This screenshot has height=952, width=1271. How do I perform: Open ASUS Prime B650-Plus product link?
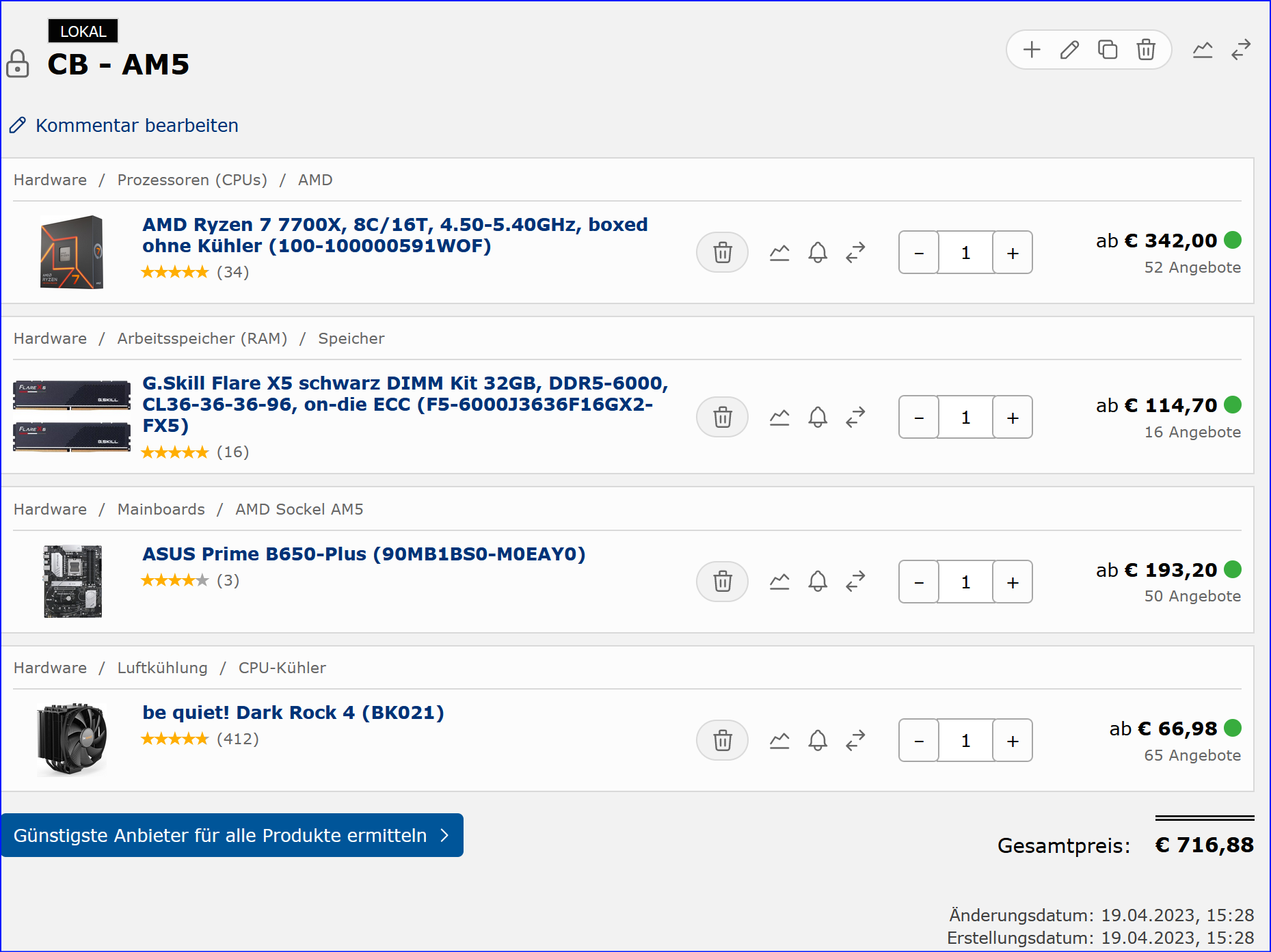click(x=364, y=554)
